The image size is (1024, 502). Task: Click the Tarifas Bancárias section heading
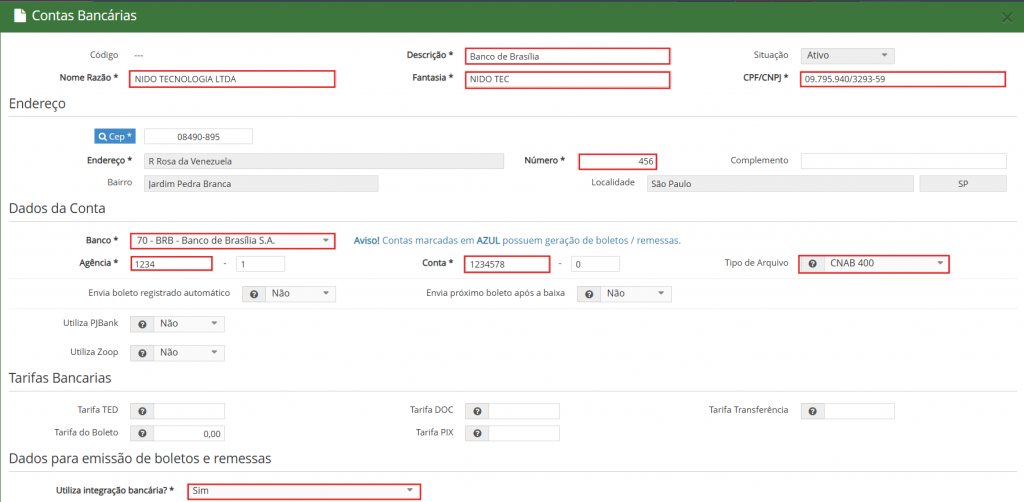coord(60,378)
